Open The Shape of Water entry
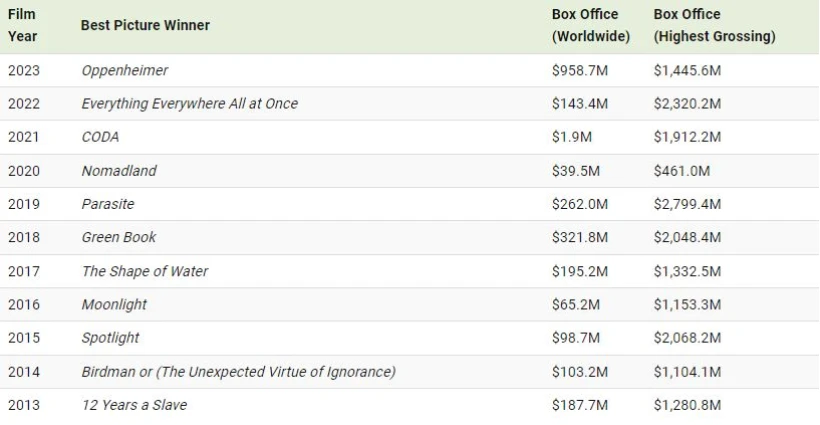Screen dimensions: 820x425 pyautogui.click(x=145, y=271)
